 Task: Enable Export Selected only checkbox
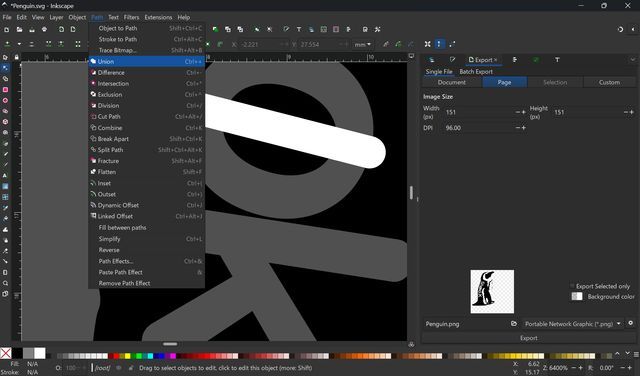click(572, 286)
